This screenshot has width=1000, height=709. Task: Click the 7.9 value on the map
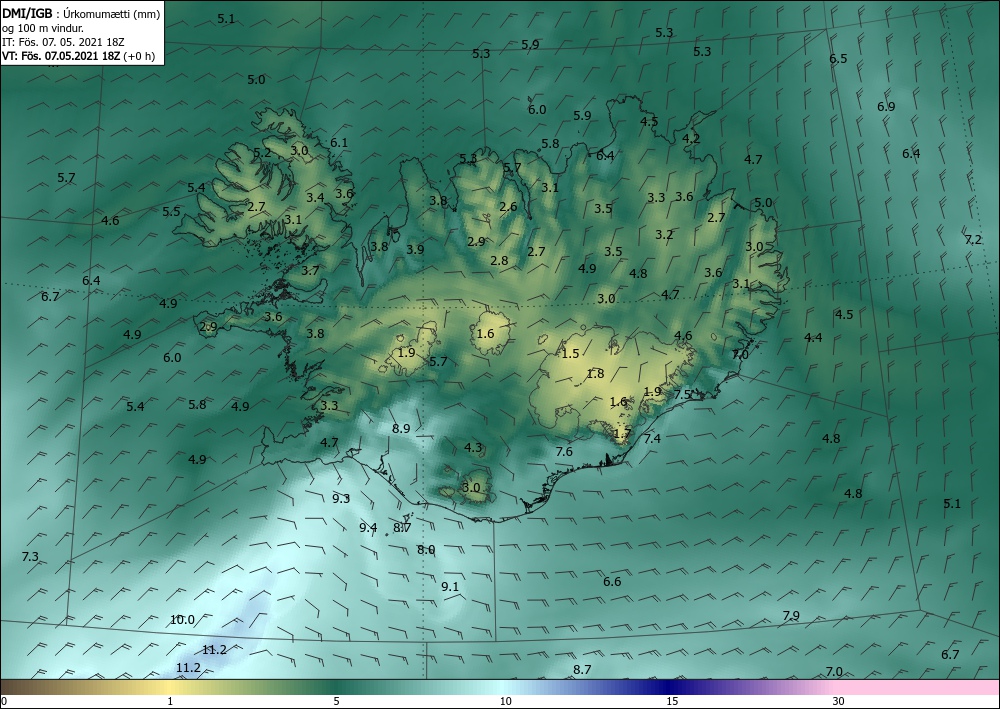791,615
